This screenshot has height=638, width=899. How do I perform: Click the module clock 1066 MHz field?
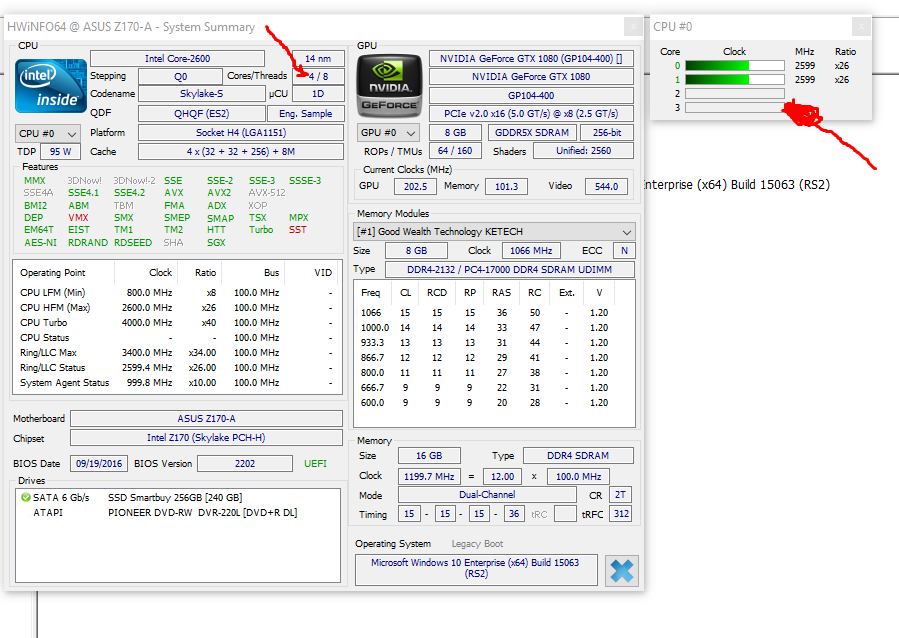[x=531, y=250]
